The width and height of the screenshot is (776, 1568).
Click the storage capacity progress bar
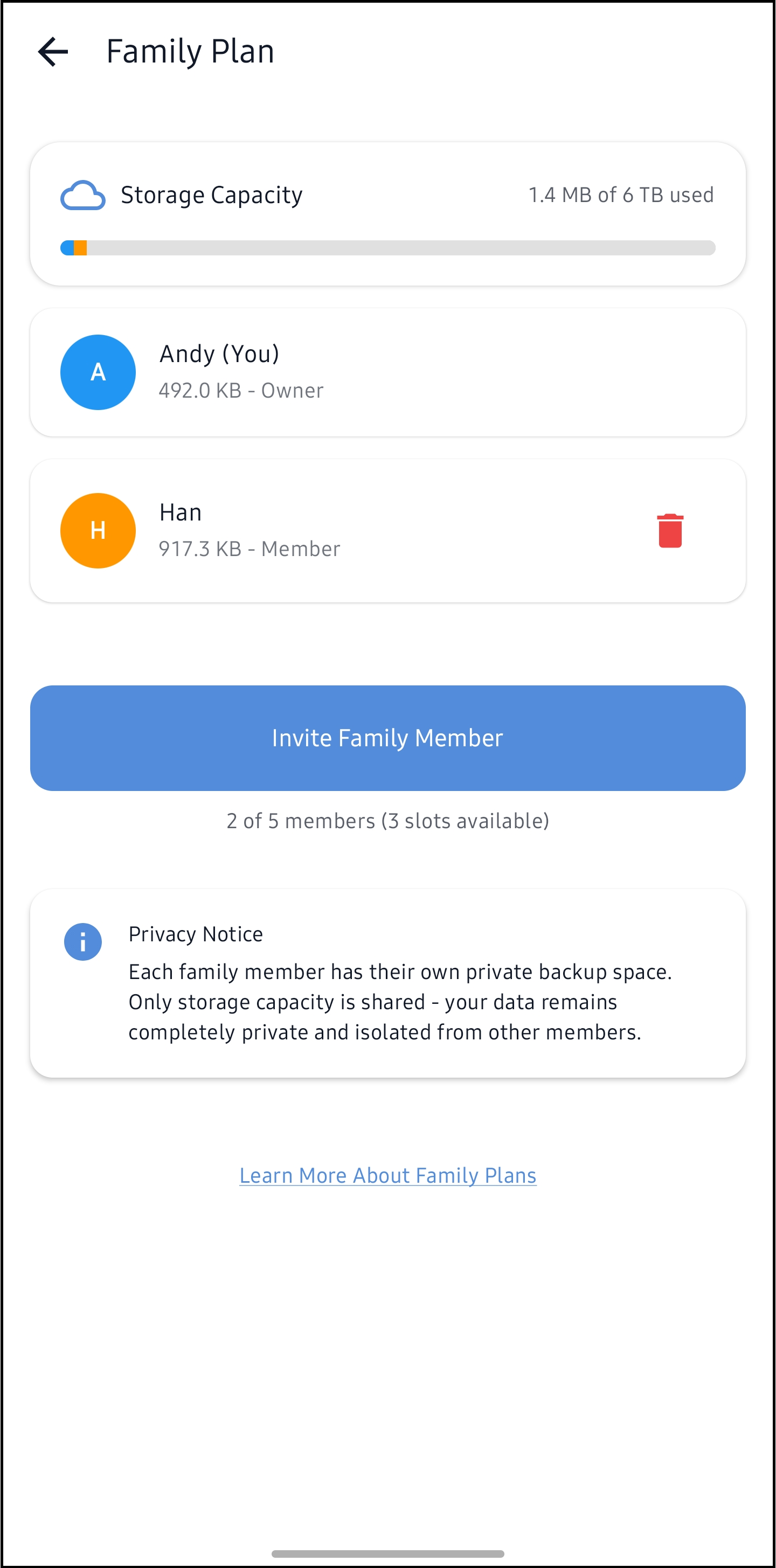(x=387, y=248)
